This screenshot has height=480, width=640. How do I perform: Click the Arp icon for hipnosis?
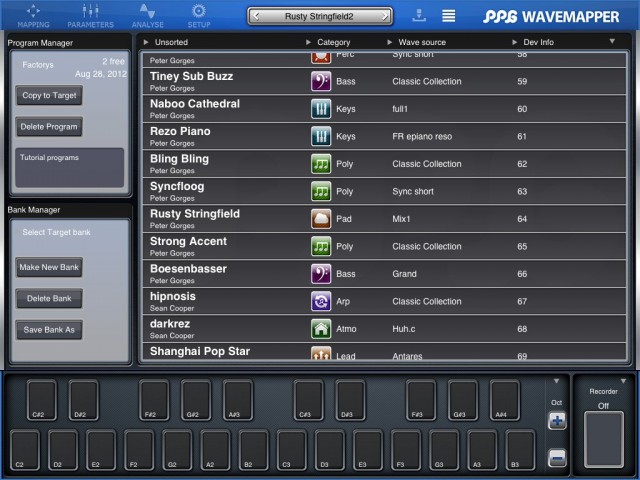[x=321, y=301]
